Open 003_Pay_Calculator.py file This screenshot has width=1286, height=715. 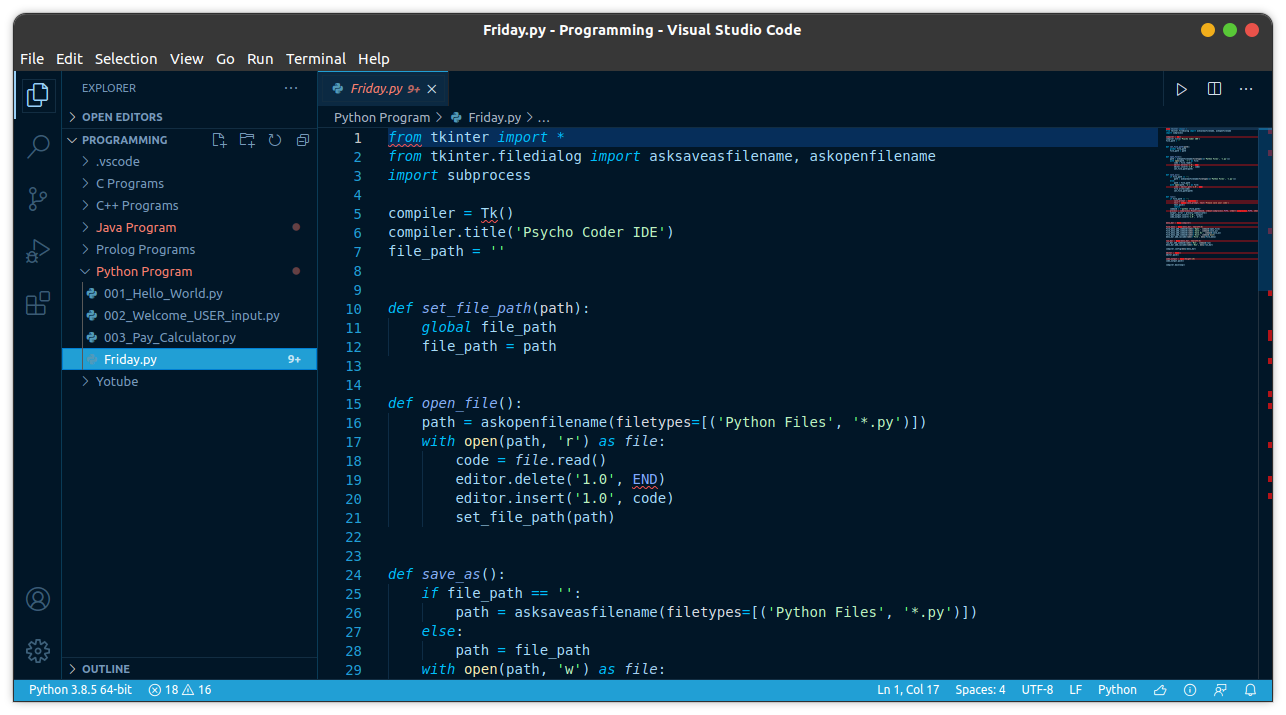(190, 337)
